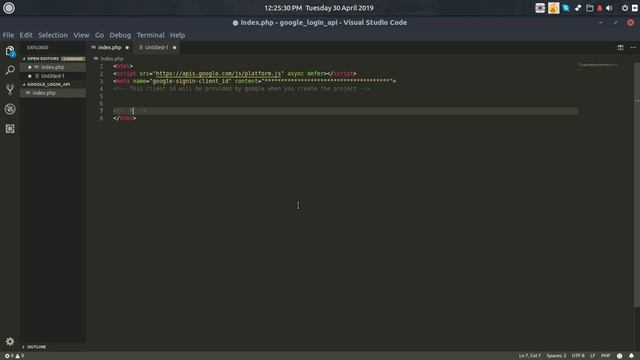Switch to the Untitled-1 editor tab
640x360 pixels.
tap(156, 48)
